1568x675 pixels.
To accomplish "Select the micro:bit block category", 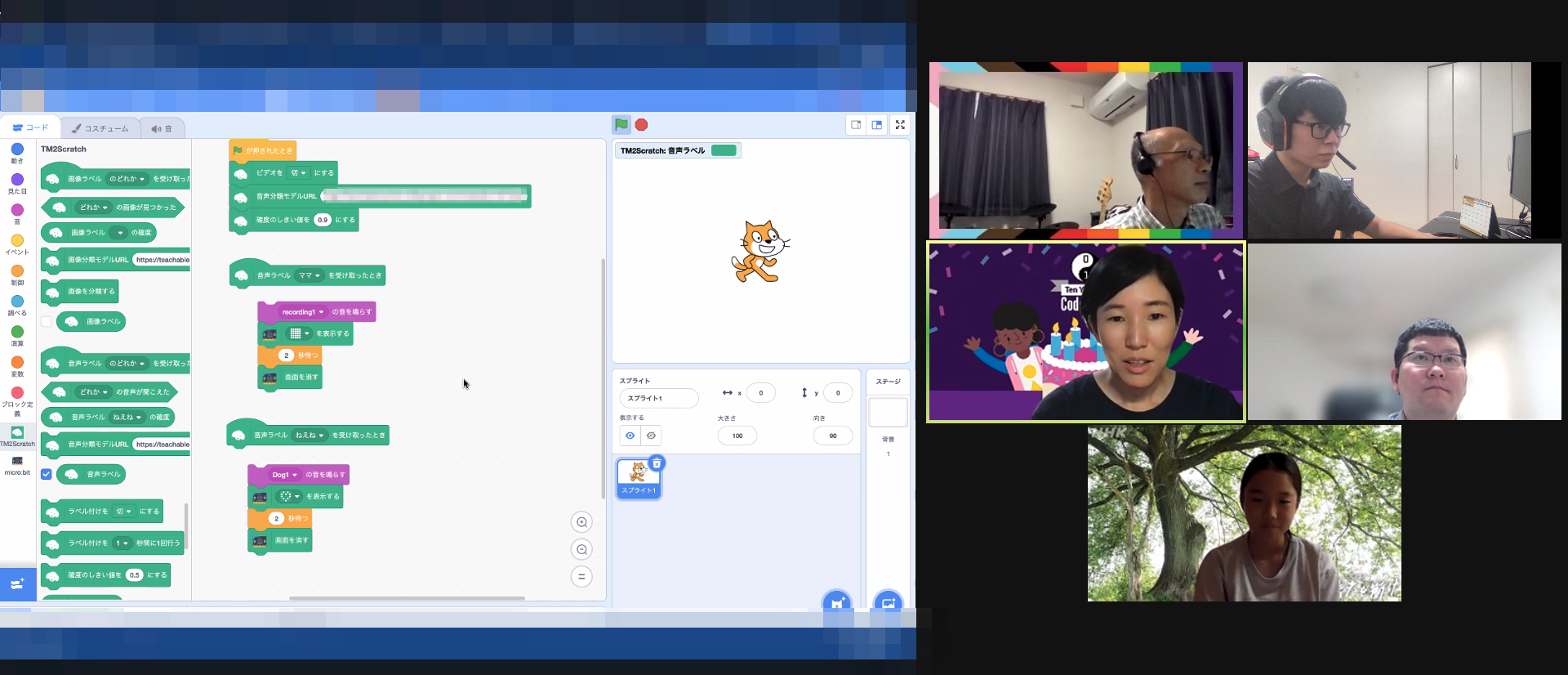I will point(17,465).
